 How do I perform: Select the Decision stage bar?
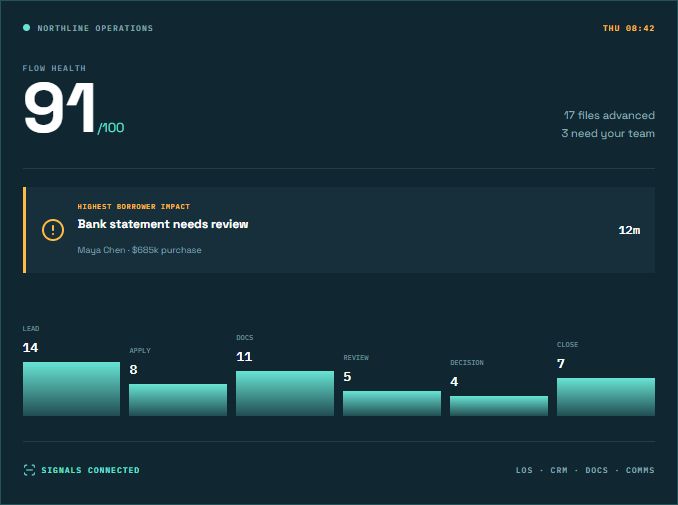click(x=499, y=406)
